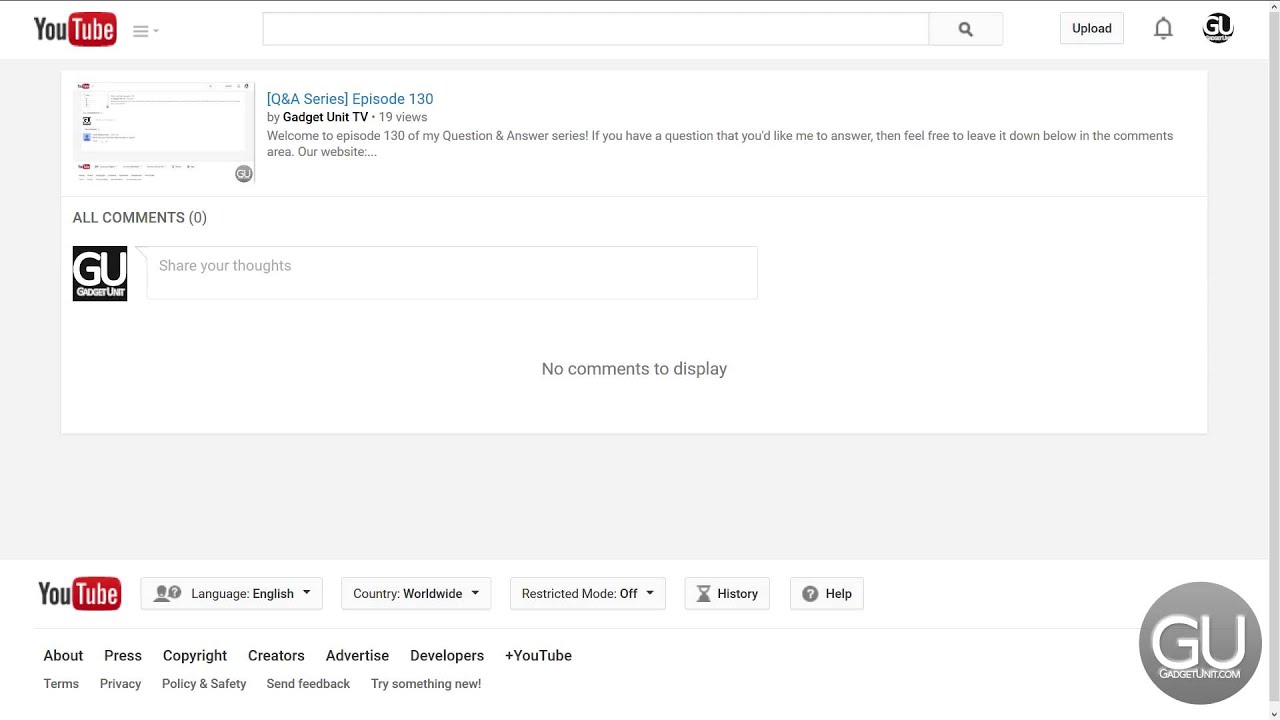This screenshot has height=720, width=1280.
Task: Click the YouTube logo in the header
Action: pos(75,30)
